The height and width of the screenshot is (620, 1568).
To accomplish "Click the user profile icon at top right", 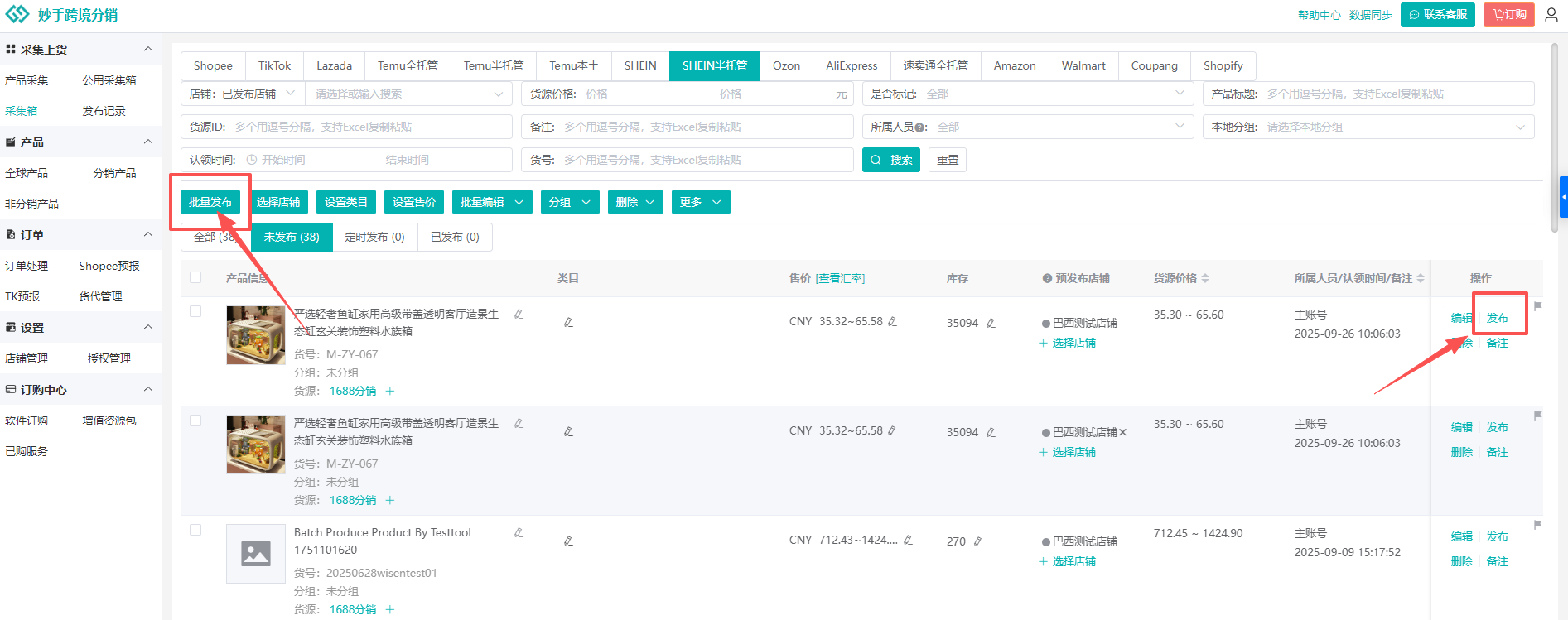I will 1551,15.
